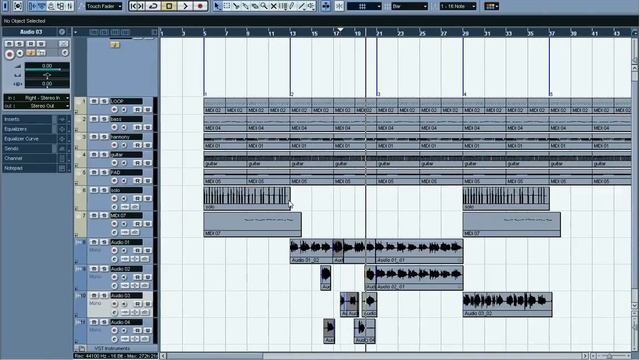Screen dimensions: 640x360
Task: Toggle monitor on the guitar track
Action: click(x=124, y=163)
